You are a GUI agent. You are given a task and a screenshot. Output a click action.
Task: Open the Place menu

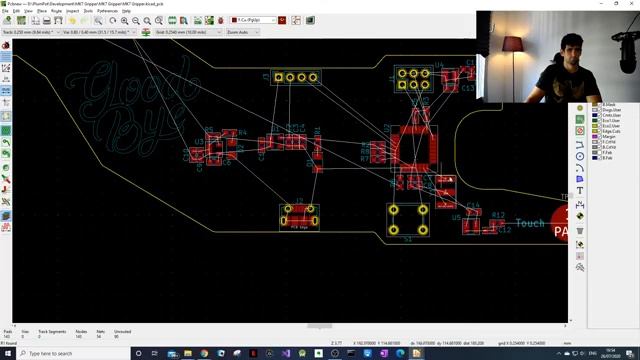point(42,11)
